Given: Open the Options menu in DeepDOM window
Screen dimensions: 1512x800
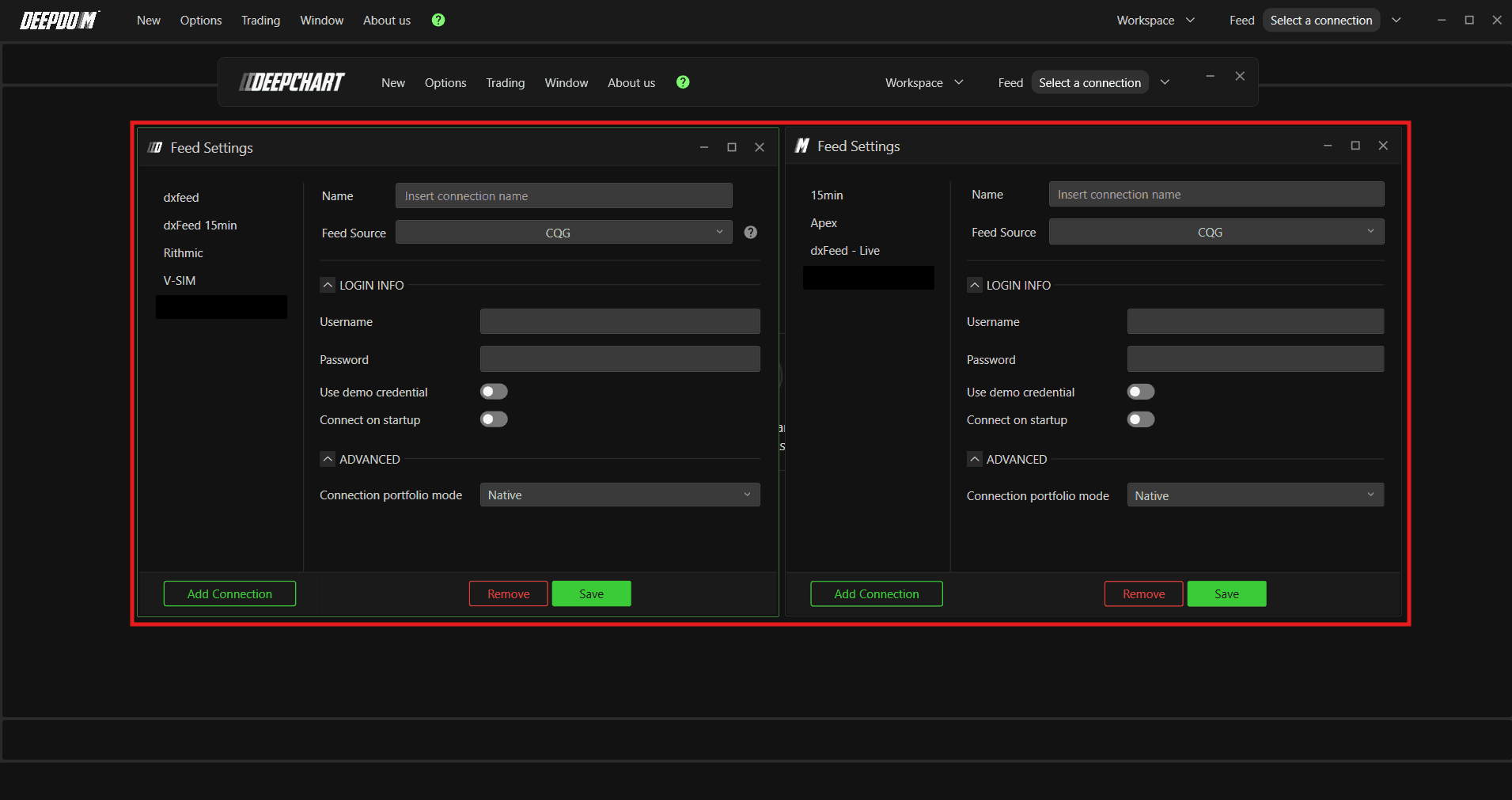Looking at the screenshot, I should tap(201, 21).
